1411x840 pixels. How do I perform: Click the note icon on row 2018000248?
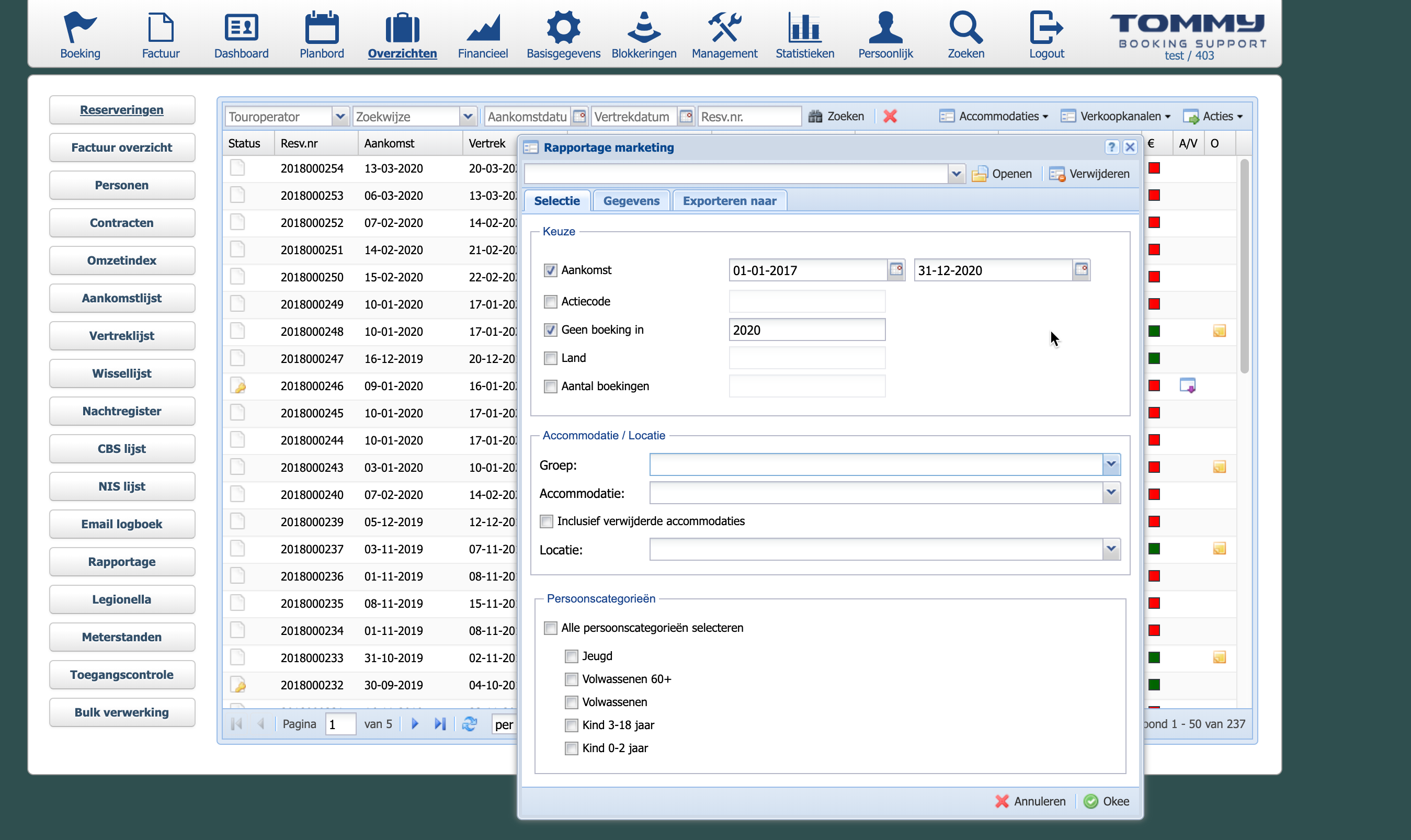coord(1219,331)
